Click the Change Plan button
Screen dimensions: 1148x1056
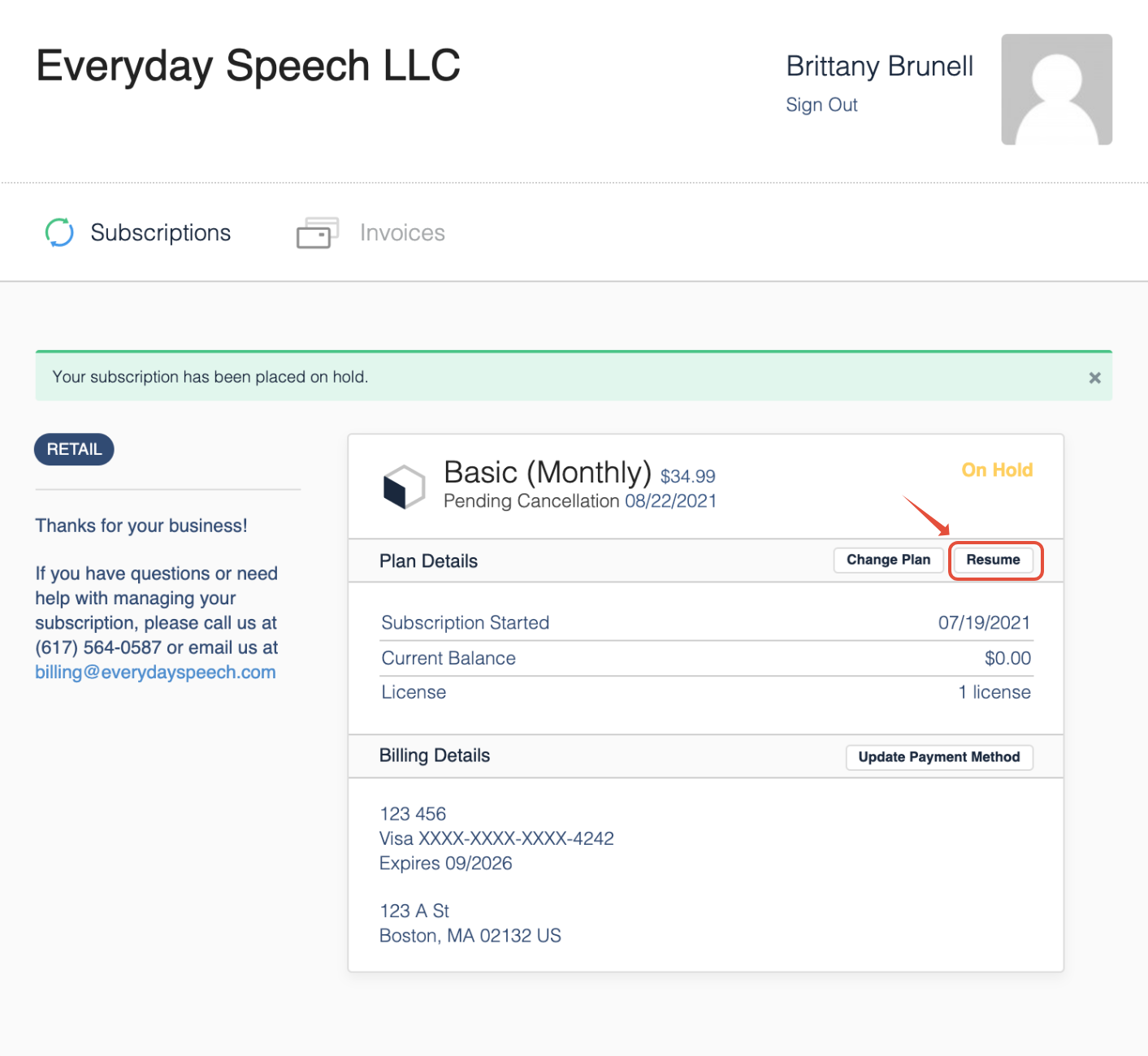pyautogui.click(x=888, y=560)
